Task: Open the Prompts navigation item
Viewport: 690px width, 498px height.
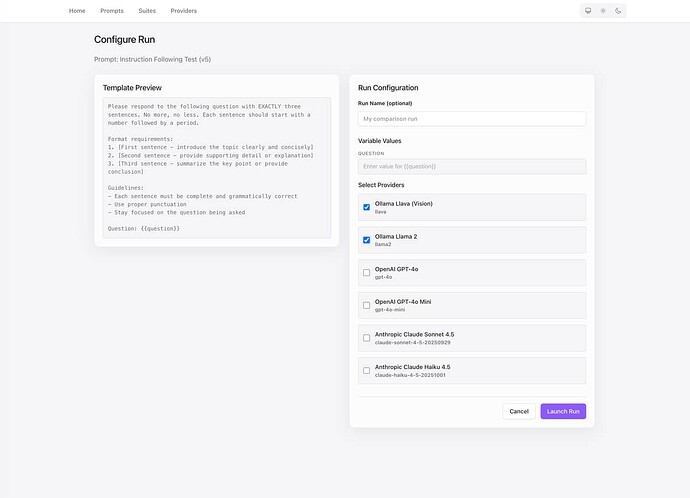Action: pyautogui.click(x=112, y=11)
